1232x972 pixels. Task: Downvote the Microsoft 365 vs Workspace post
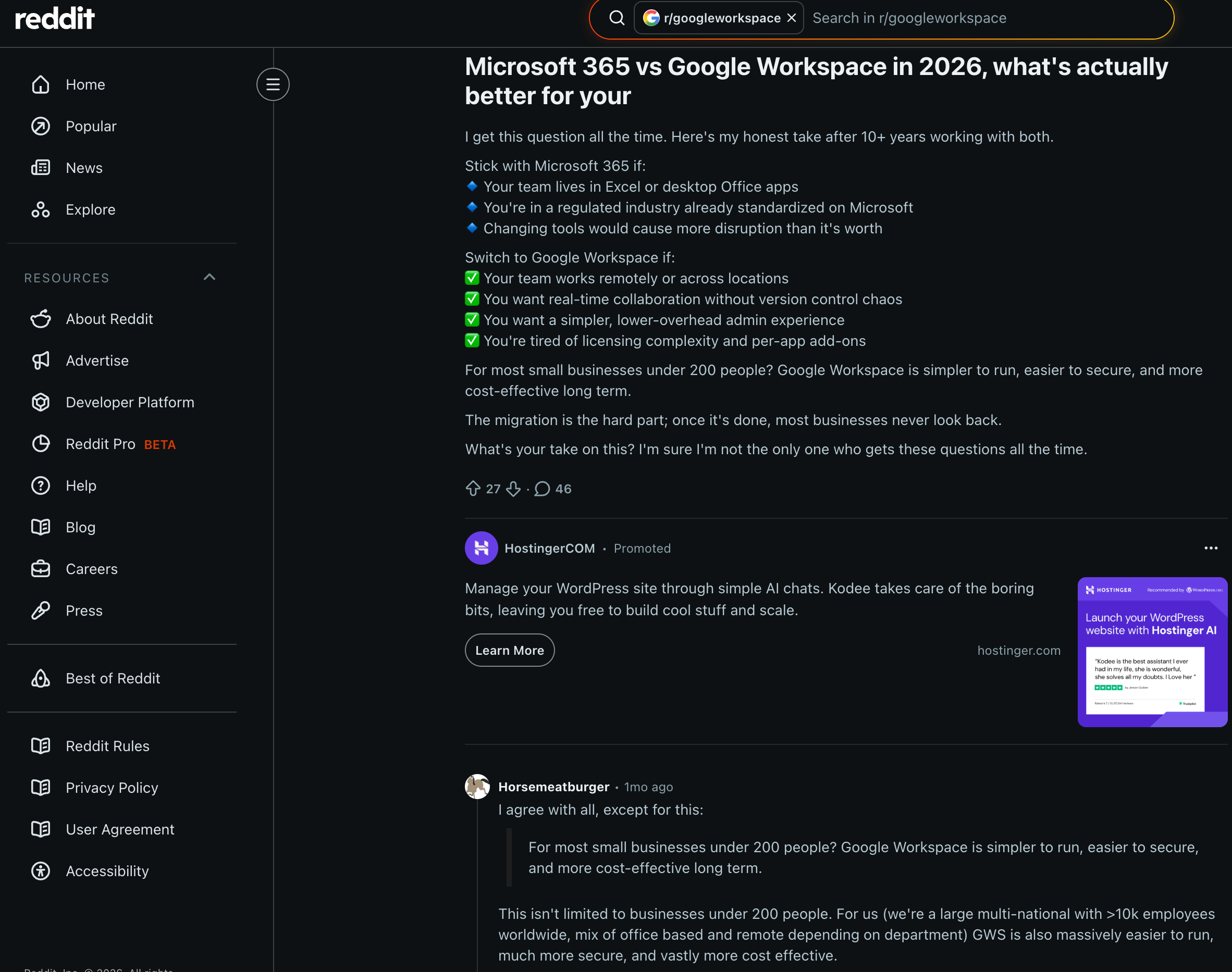[513, 488]
